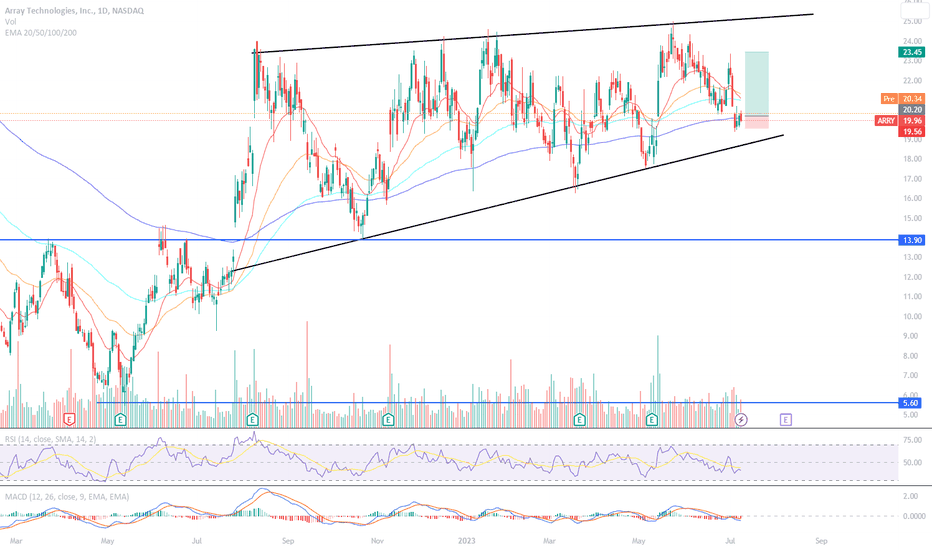Open the May 2023 green earnings marker
This screenshot has width=932, height=550.
[x=652, y=420]
